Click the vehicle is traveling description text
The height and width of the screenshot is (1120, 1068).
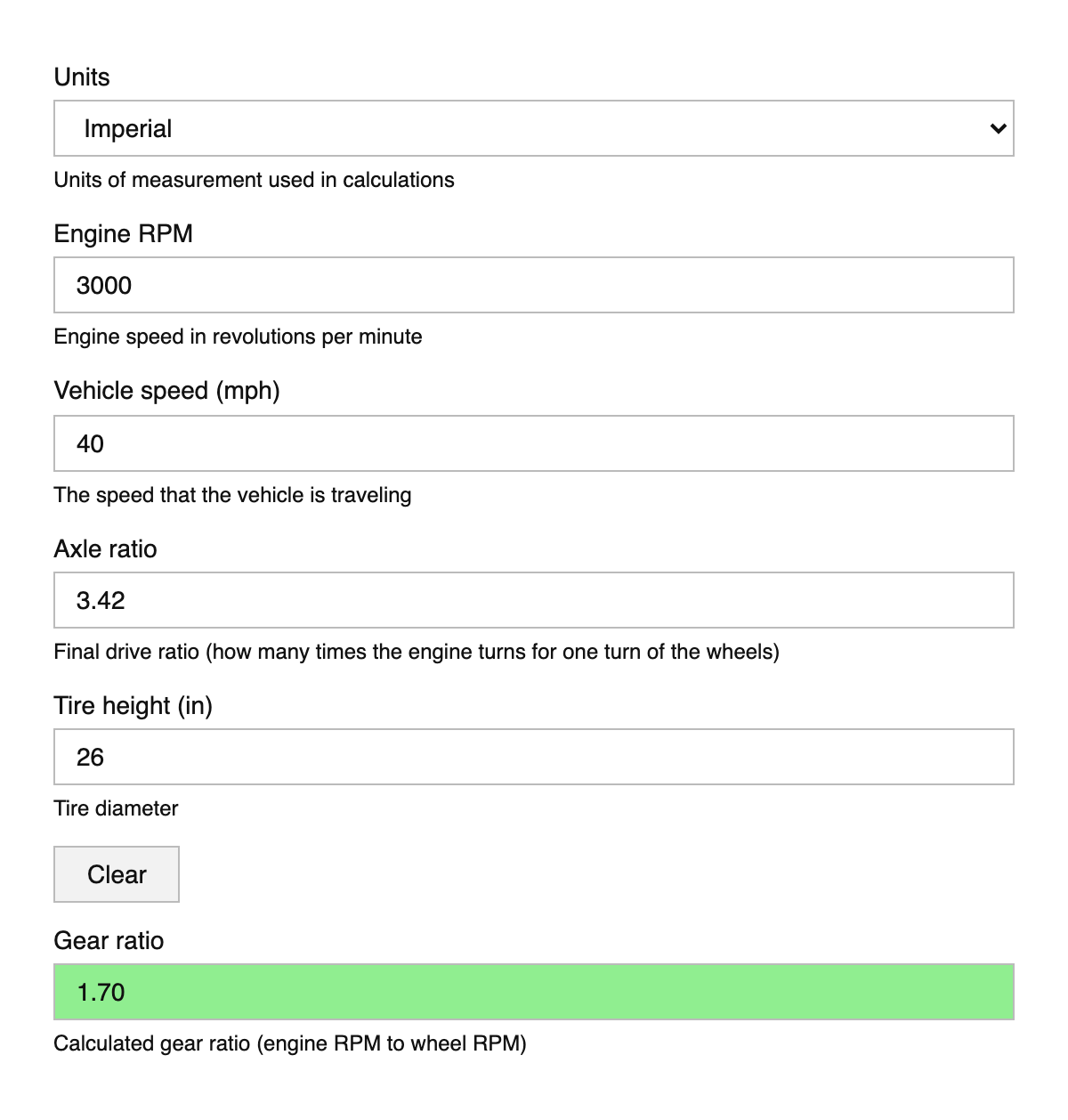pyautogui.click(x=232, y=495)
